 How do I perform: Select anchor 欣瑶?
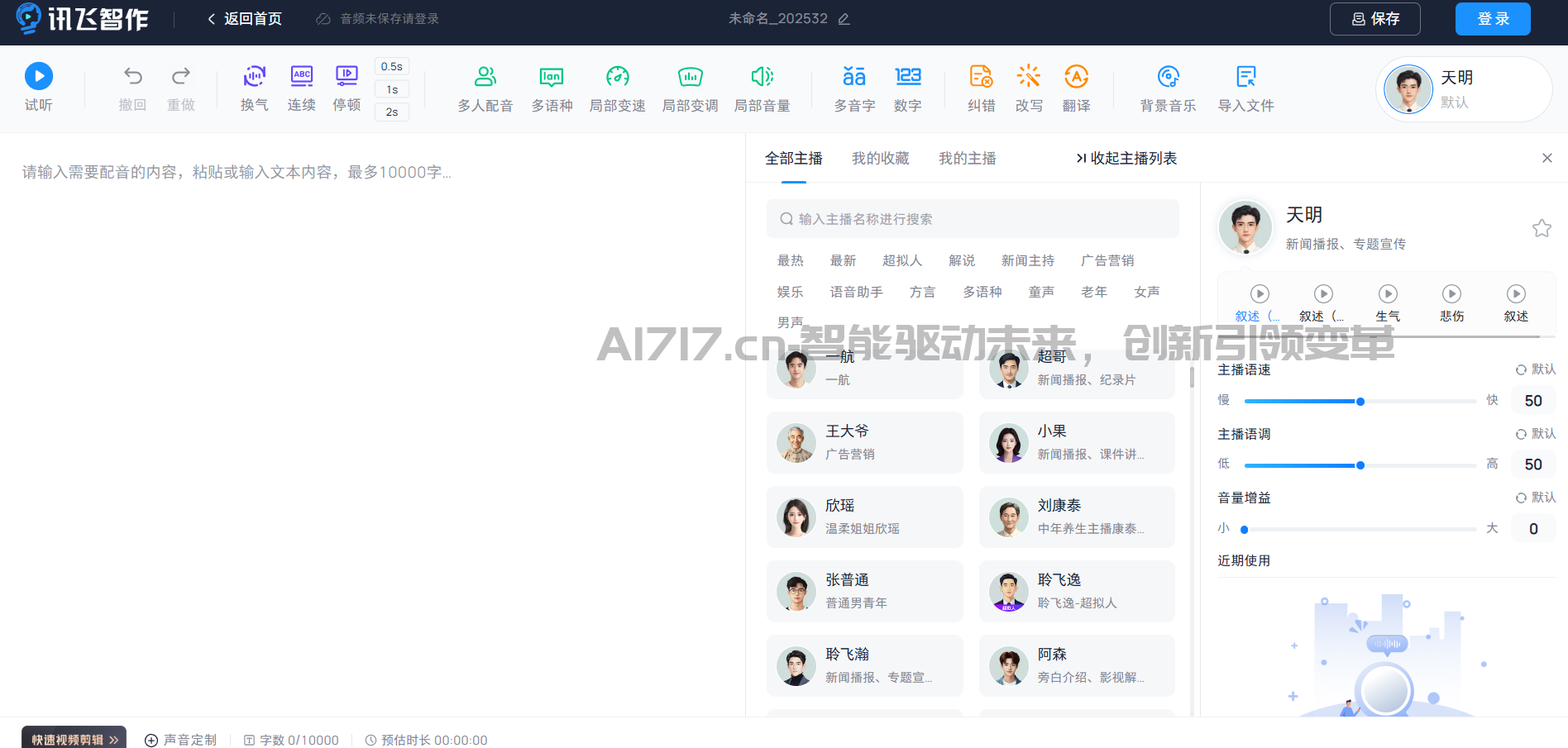click(x=864, y=517)
